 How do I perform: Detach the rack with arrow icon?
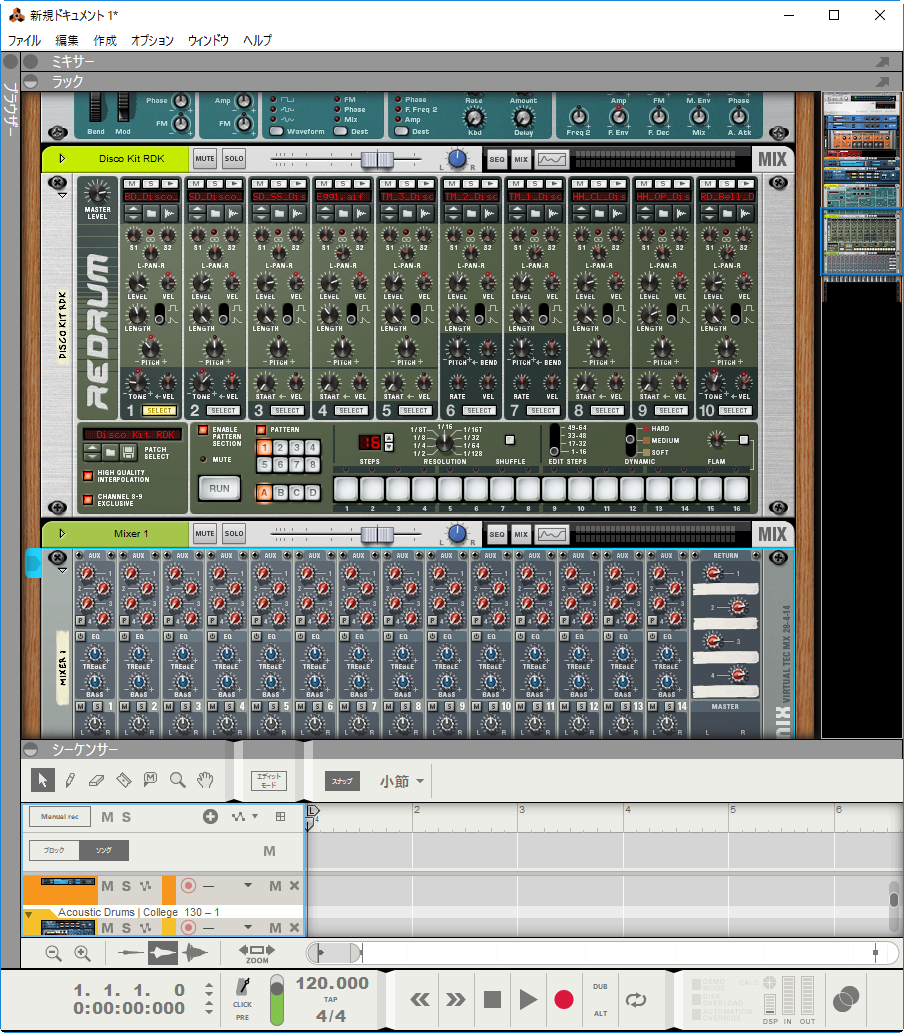(882, 82)
